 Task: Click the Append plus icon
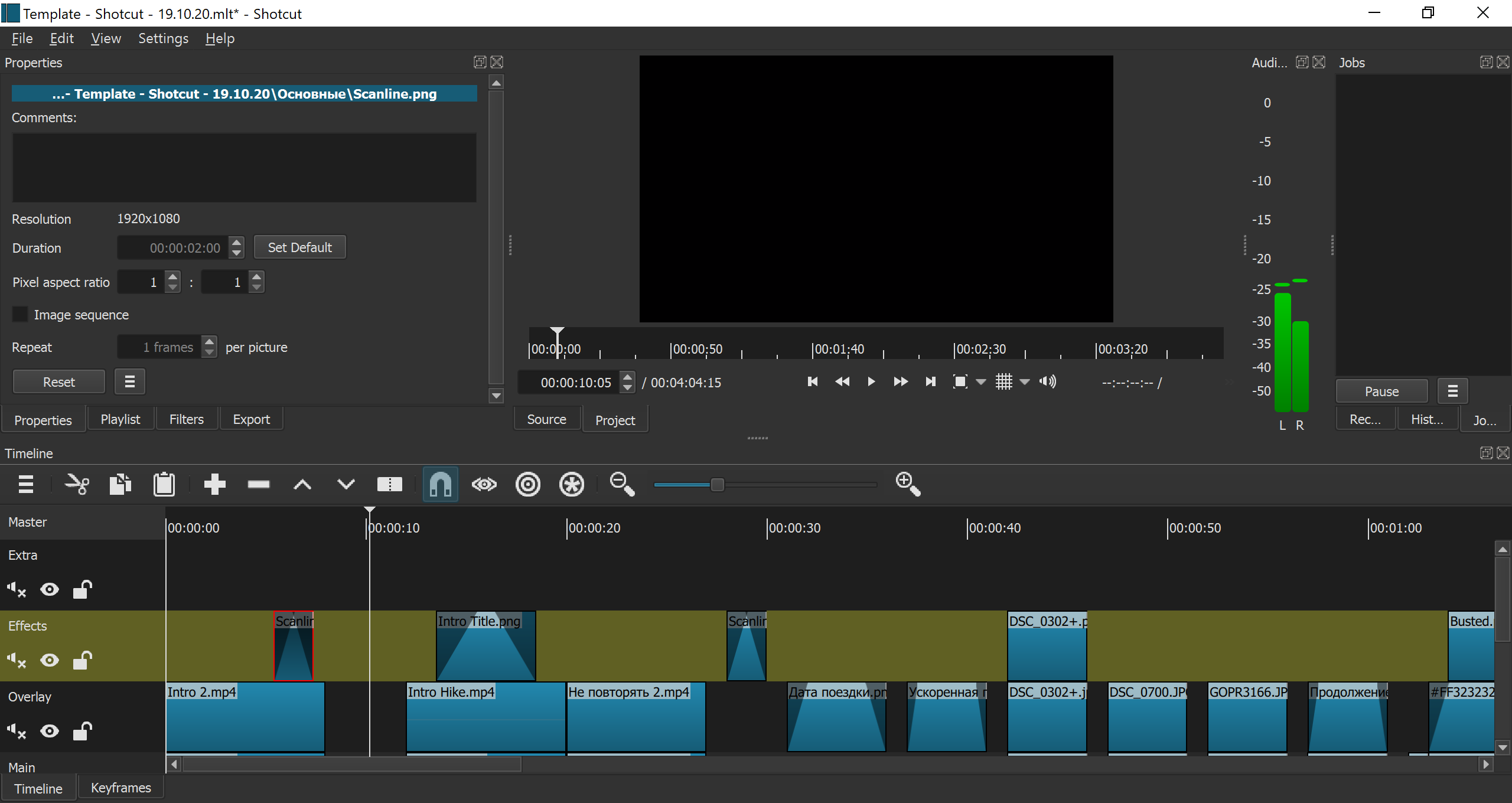214,485
